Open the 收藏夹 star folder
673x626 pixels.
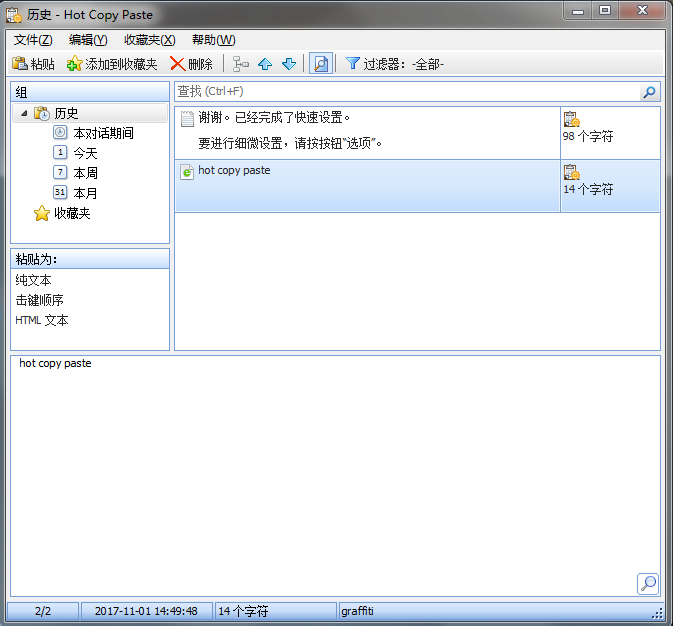pos(72,213)
